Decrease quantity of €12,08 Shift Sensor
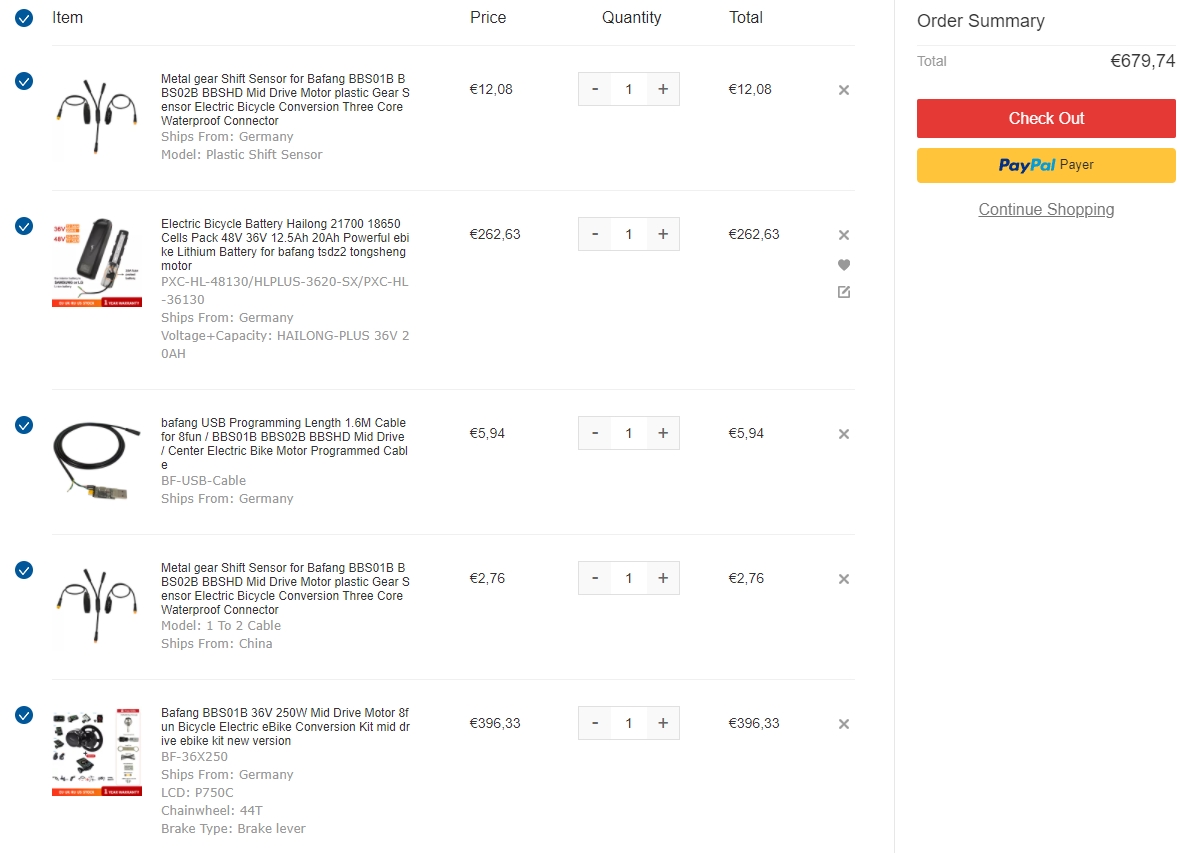Viewport: 1180px width, 853px height. click(x=595, y=89)
